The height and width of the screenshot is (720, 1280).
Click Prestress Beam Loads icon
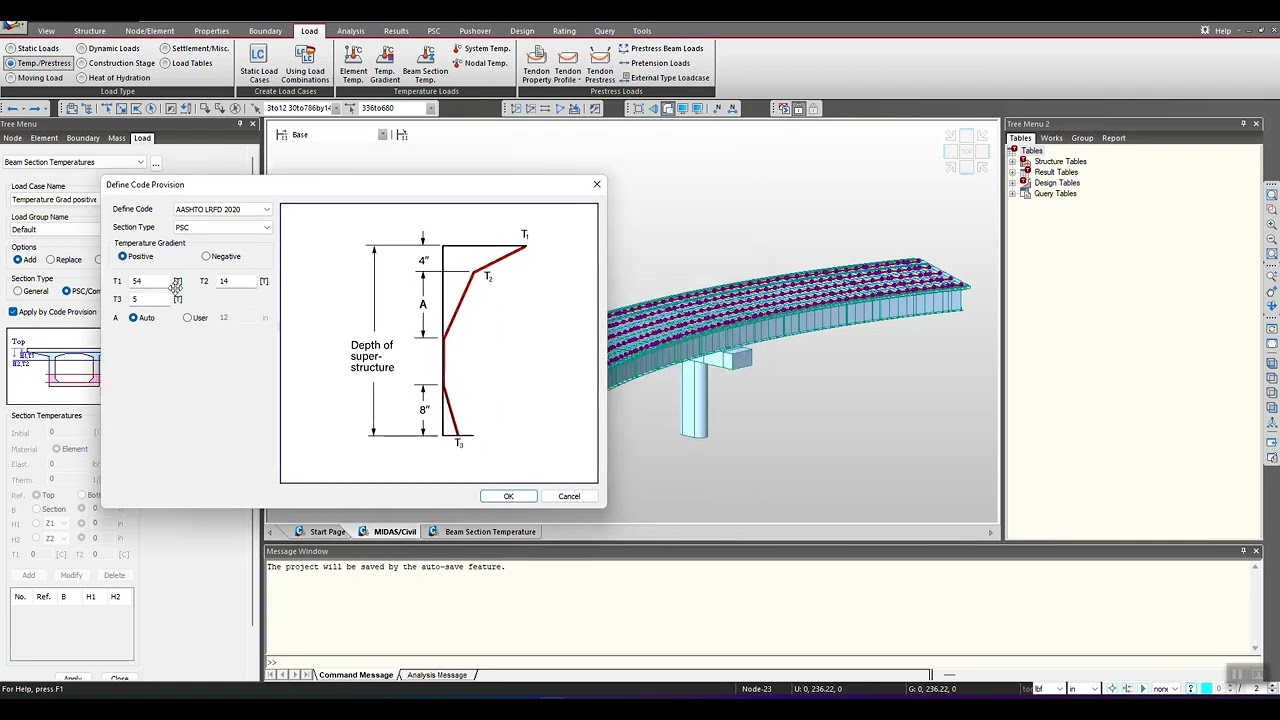(x=661, y=48)
